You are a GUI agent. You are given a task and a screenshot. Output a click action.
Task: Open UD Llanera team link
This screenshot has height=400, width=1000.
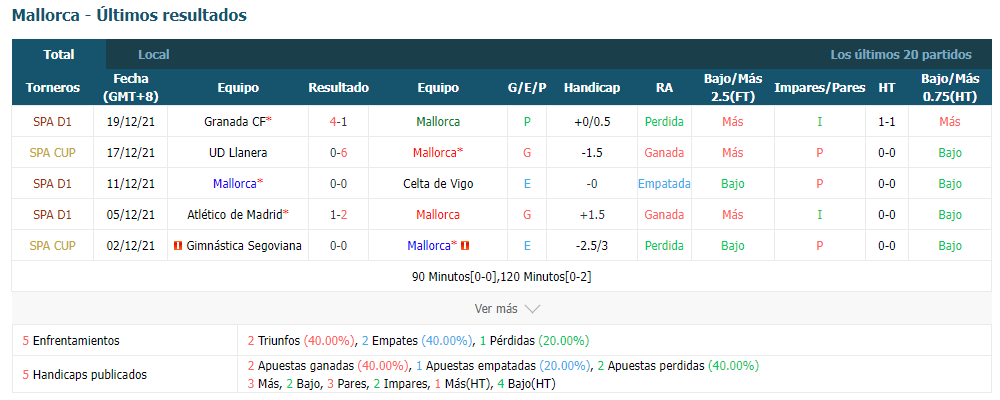click(x=238, y=153)
